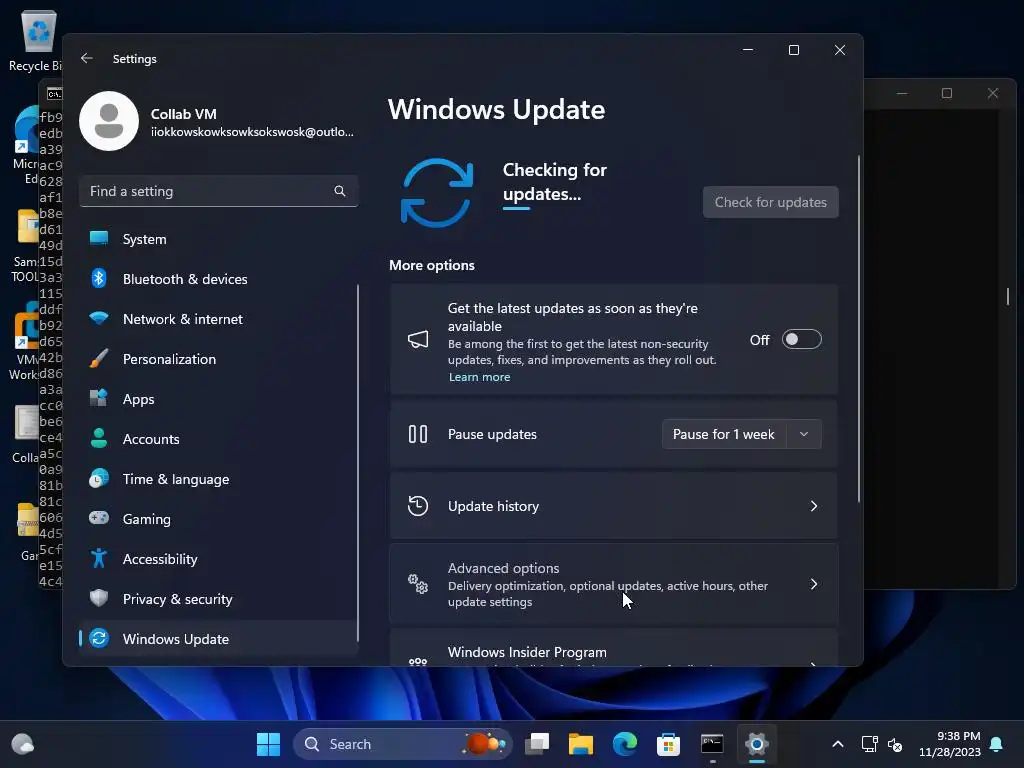
Task: Open Advanced options via its chevron
Action: [x=814, y=584]
